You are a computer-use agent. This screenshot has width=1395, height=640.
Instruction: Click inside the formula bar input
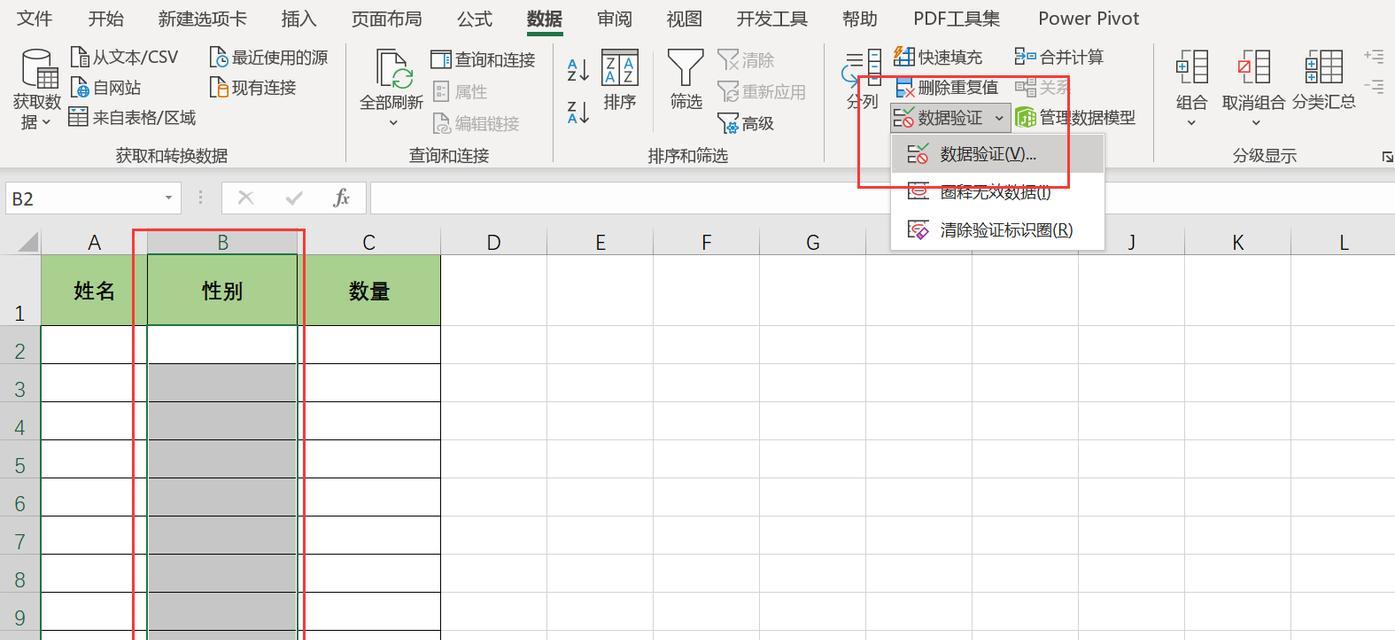[x=882, y=198]
